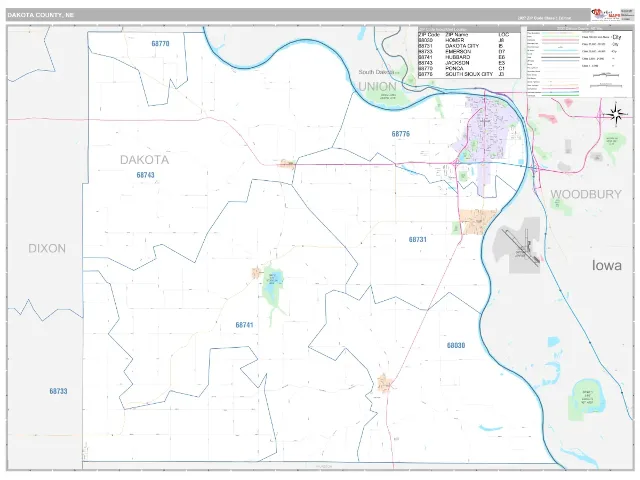
Task: Select the HUBBARD row in ZIP table
Action: [469, 58]
